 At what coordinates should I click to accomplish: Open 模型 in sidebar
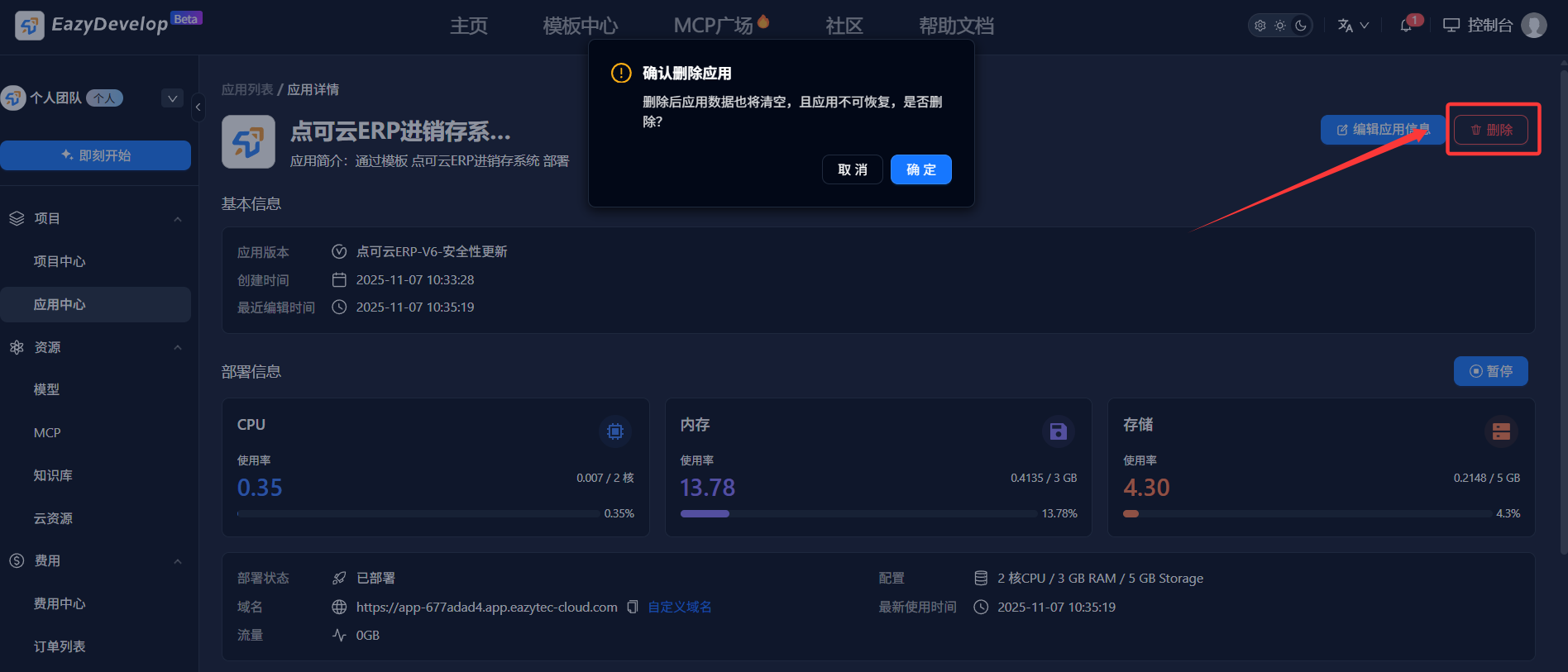(x=46, y=389)
